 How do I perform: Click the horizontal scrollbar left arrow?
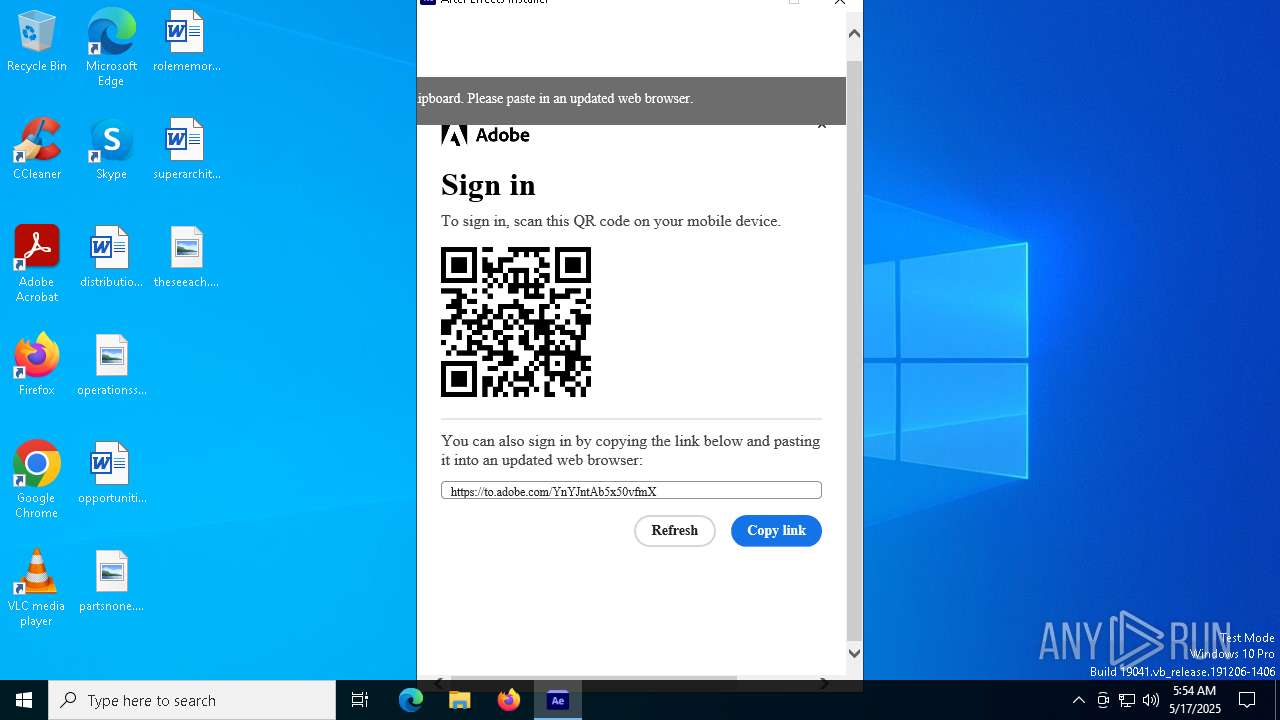pos(439,683)
